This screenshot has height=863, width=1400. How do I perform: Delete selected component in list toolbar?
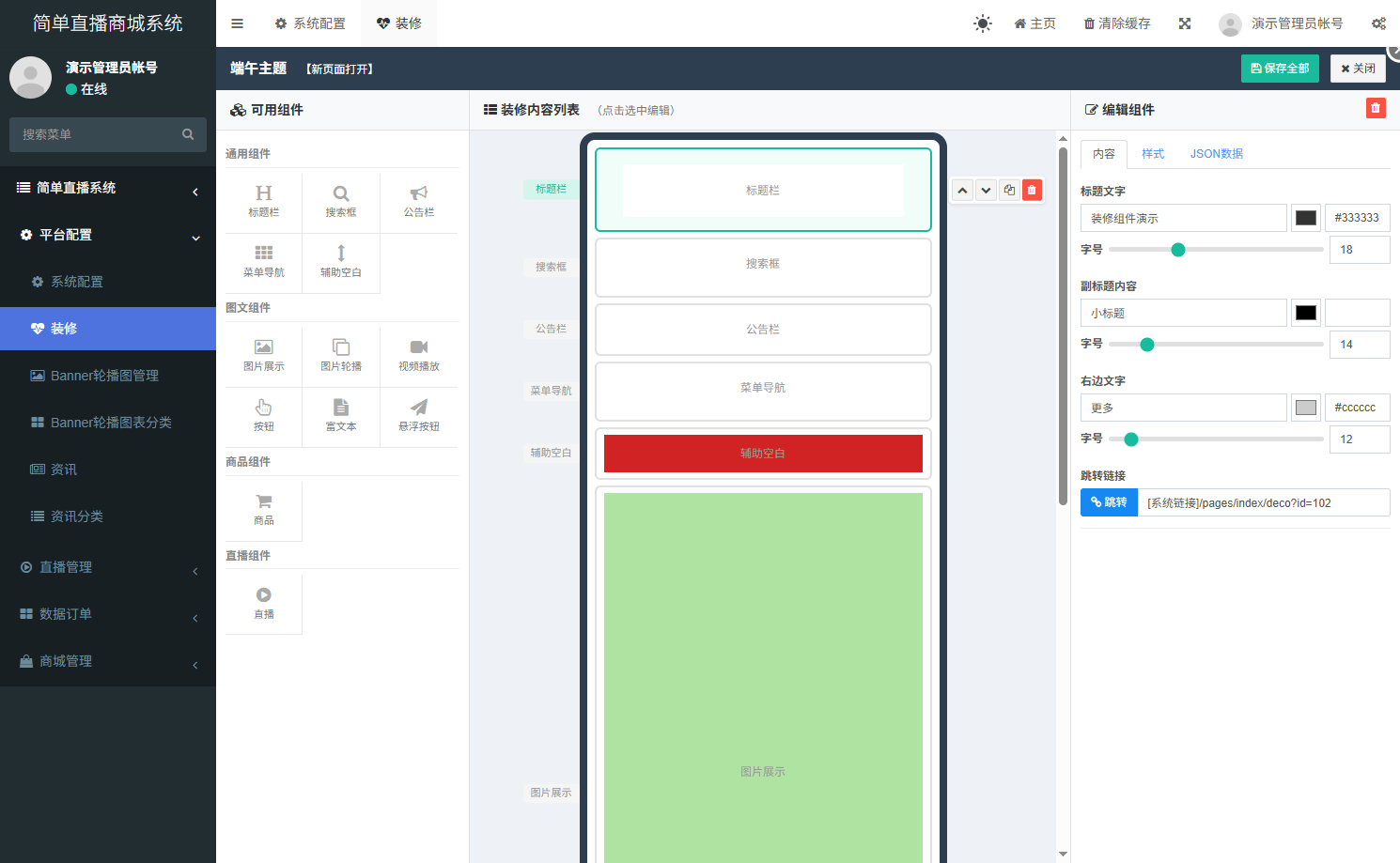[x=1032, y=190]
